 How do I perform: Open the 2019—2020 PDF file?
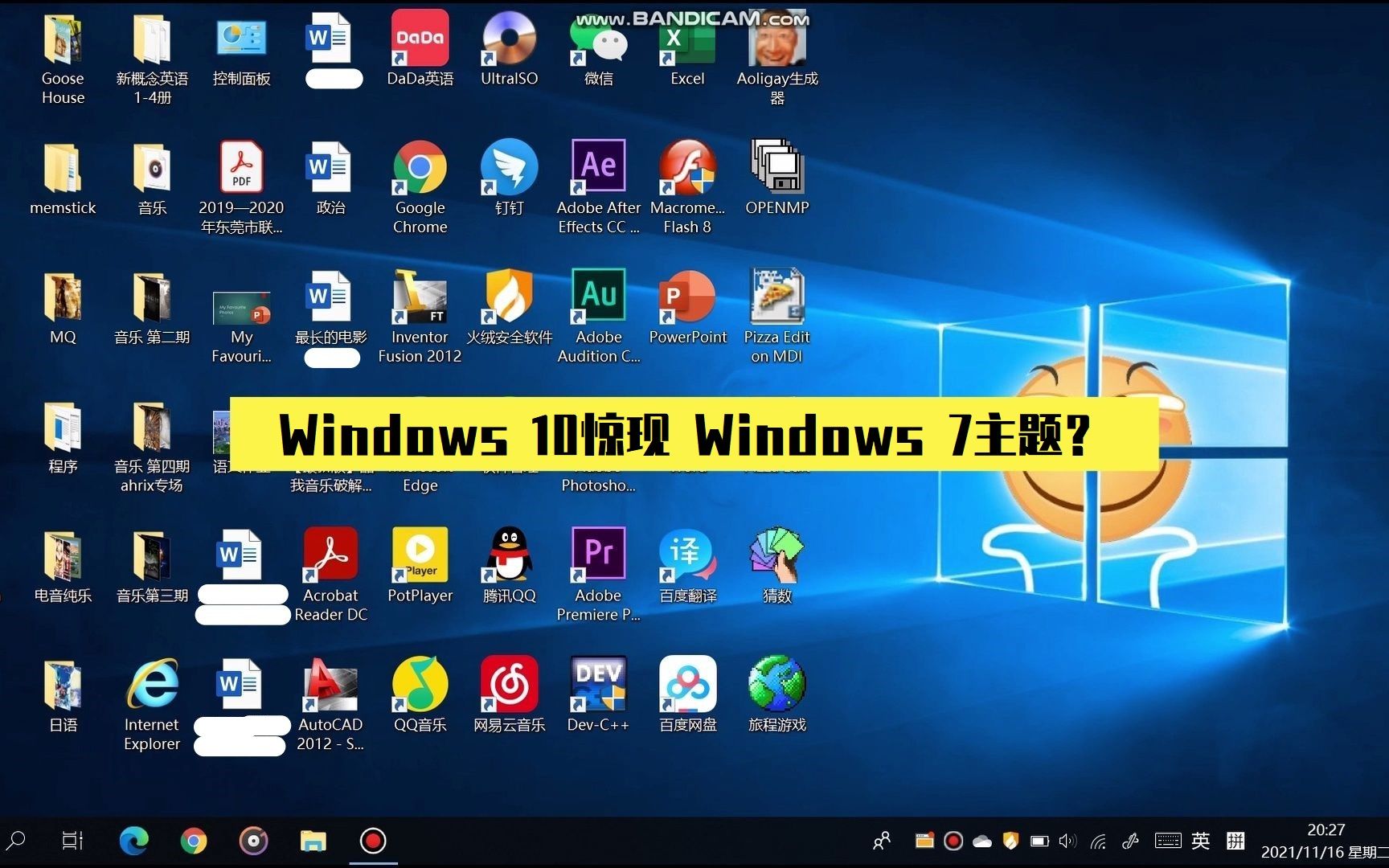[x=241, y=188]
